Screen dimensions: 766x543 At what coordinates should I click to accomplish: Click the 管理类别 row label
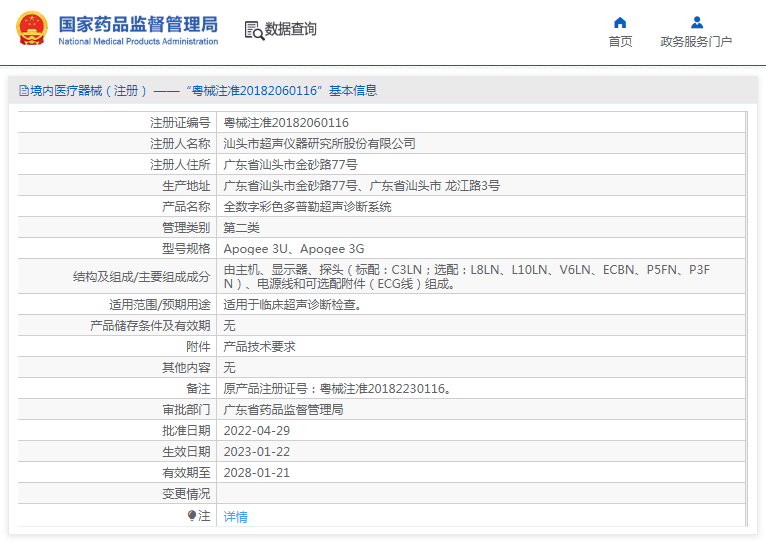[x=186, y=228]
